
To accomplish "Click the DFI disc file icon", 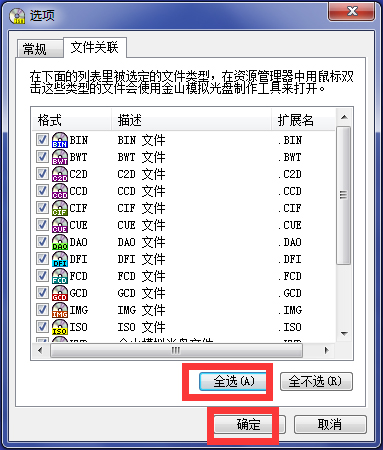I will (60, 259).
